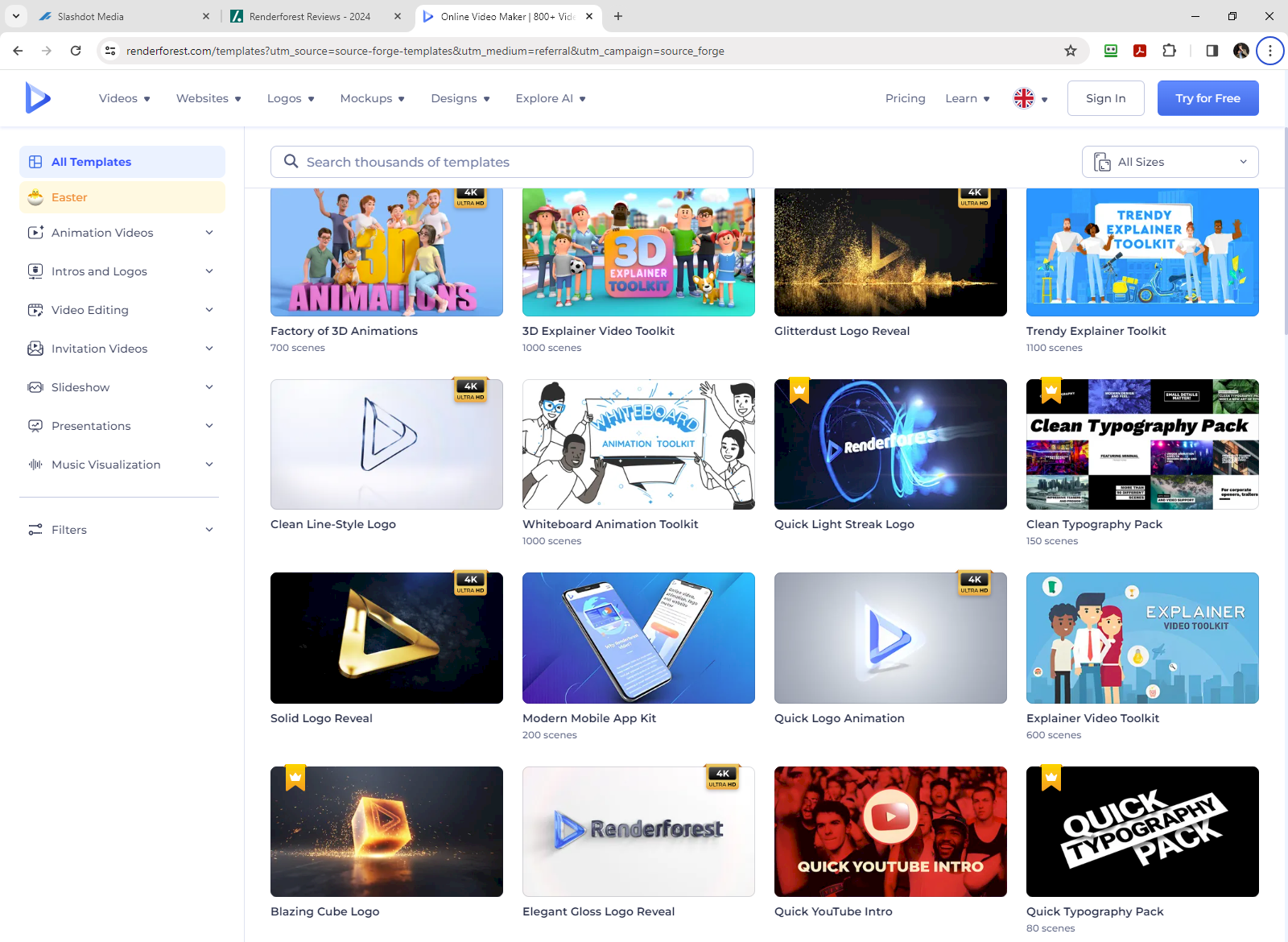Open the All Sizes dropdown
Screen dimensions: 1288x942
(1169, 161)
